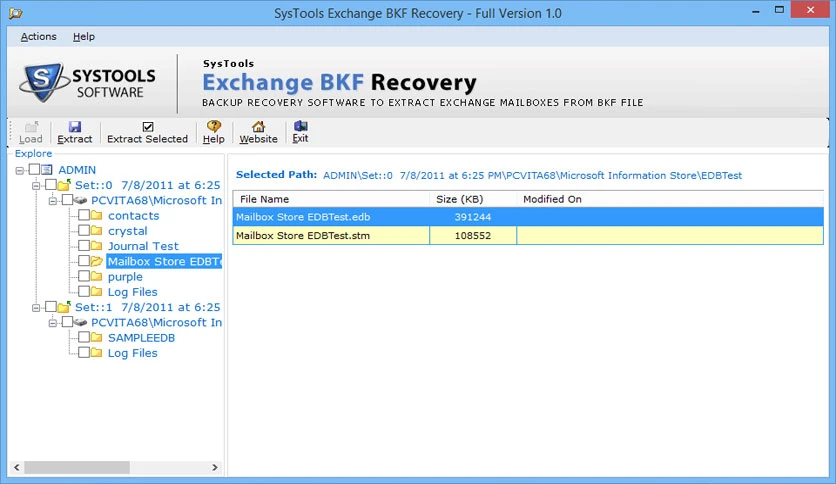The height and width of the screenshot is (484, 836).
Task: Collapse the ADMIN tree node
Action: 20,171
